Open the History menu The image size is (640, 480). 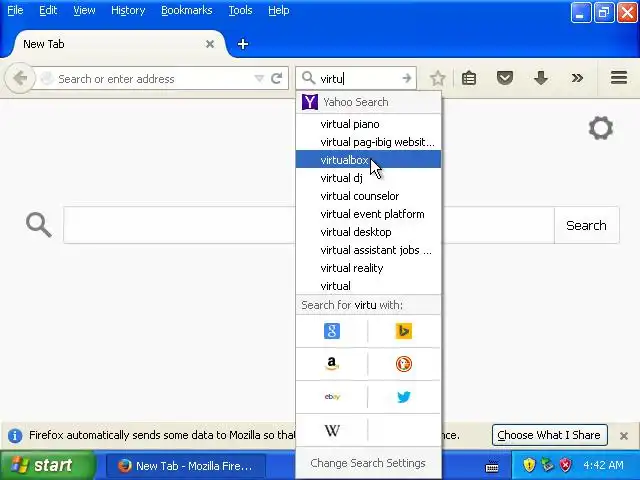coord(128,10)
